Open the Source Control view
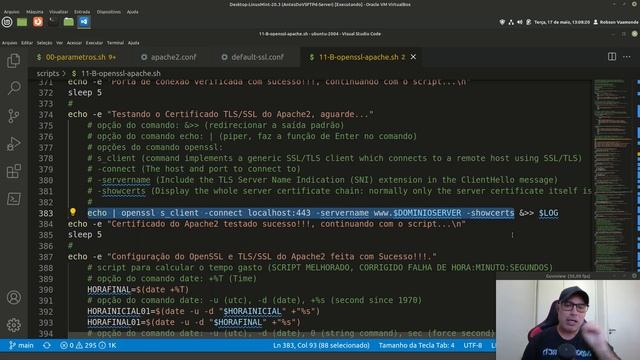The image size is (640, 360). (x=13, y=116)
